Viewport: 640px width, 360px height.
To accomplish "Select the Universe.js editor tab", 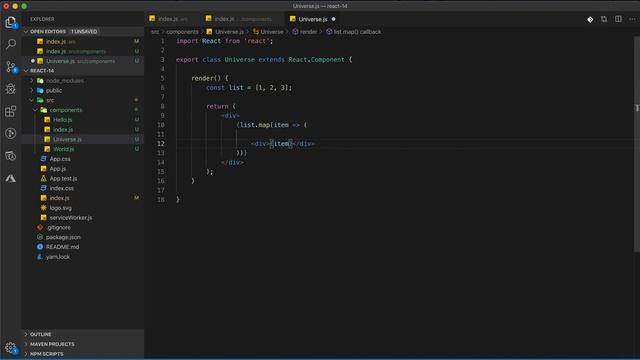I will (313, 19).
